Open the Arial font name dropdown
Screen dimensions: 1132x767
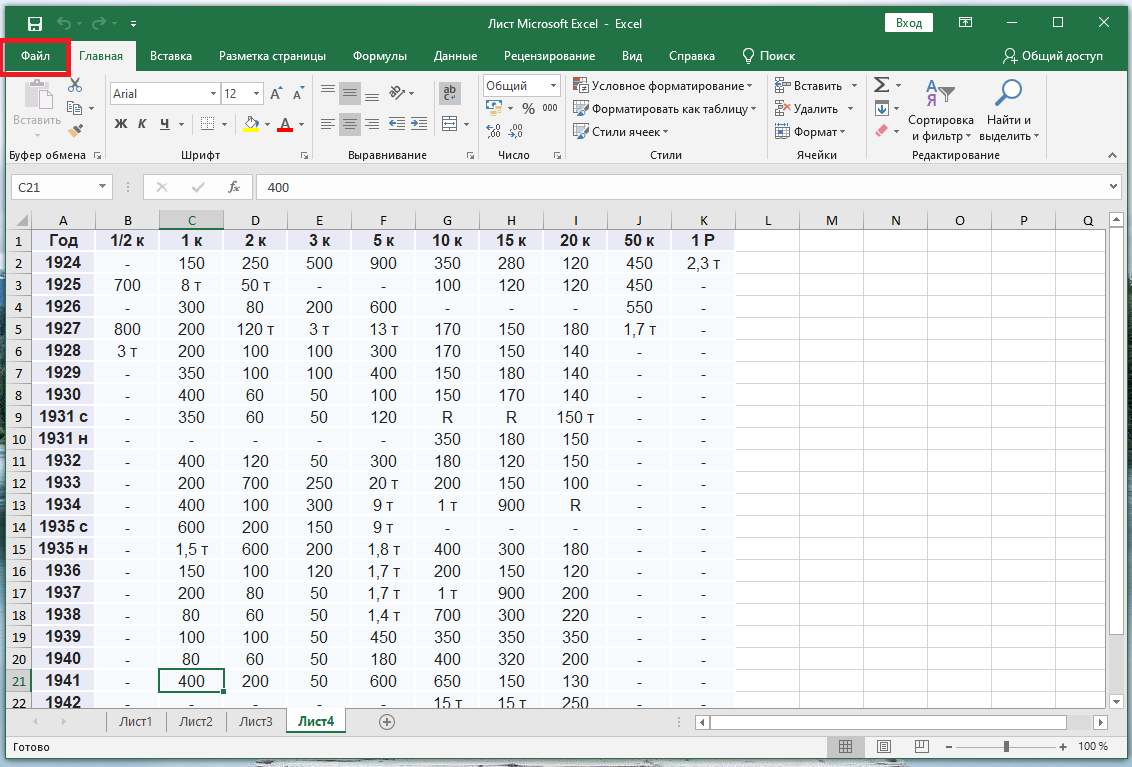213,93
